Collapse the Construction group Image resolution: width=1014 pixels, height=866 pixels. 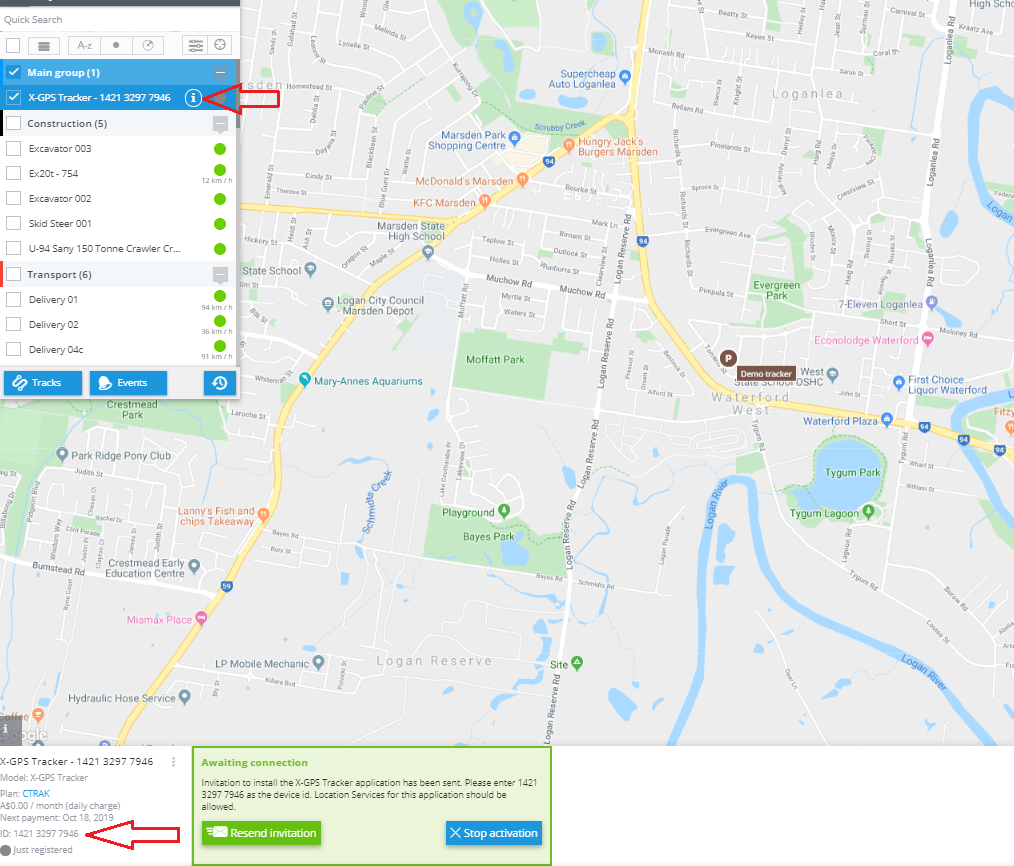coord(221,124)
